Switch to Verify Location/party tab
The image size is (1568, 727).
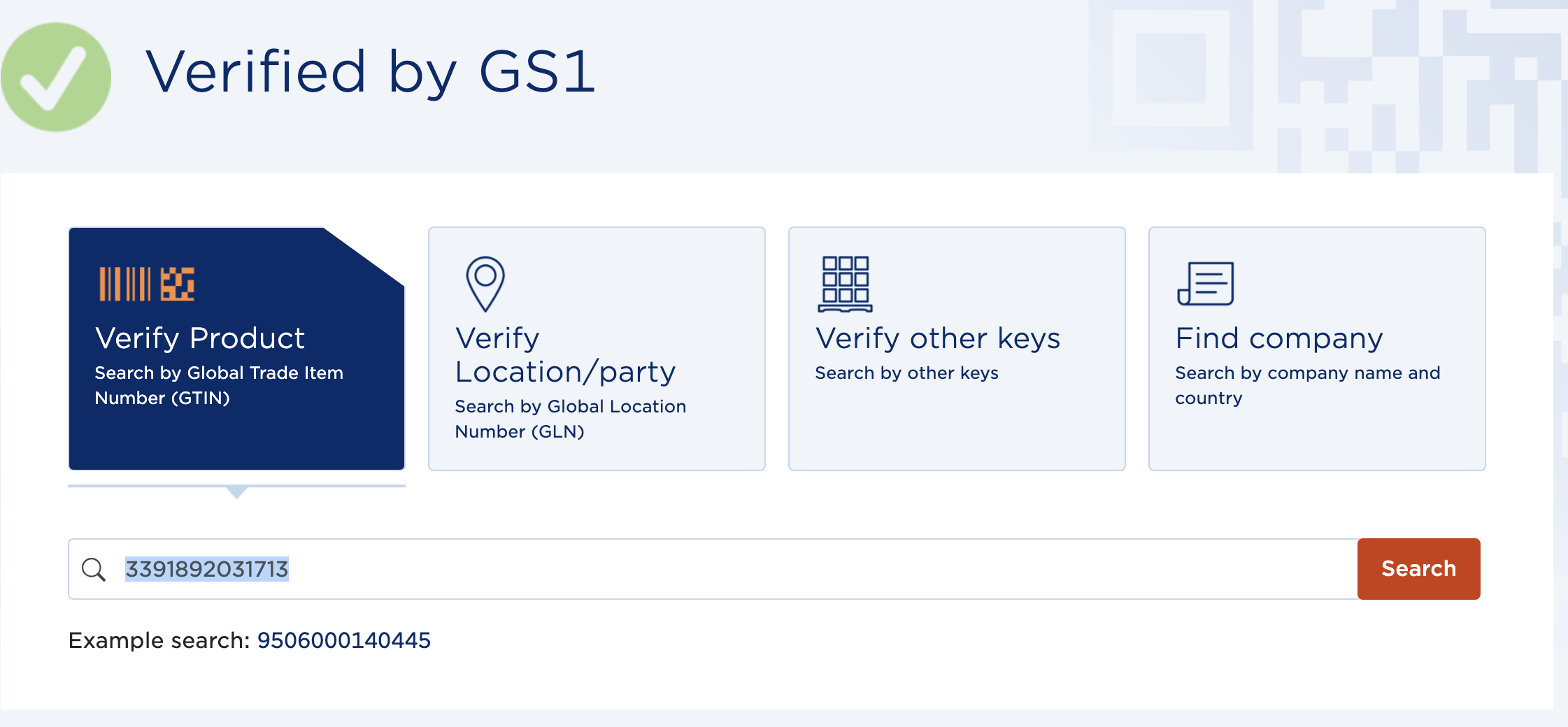pos(597,348)
